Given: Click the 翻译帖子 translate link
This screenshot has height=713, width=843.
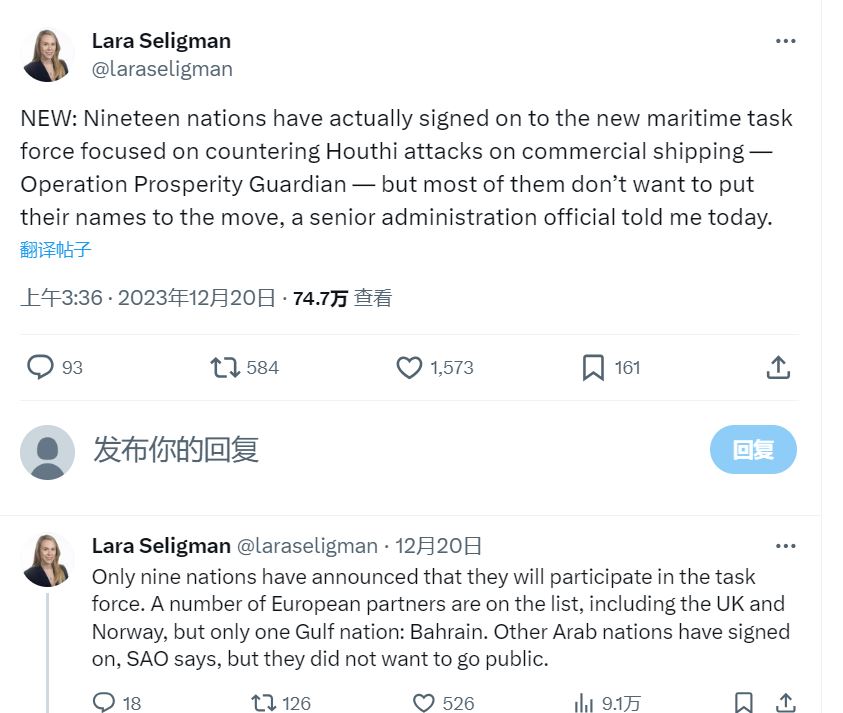Looking at the screenshot, I should pos(56,250).
